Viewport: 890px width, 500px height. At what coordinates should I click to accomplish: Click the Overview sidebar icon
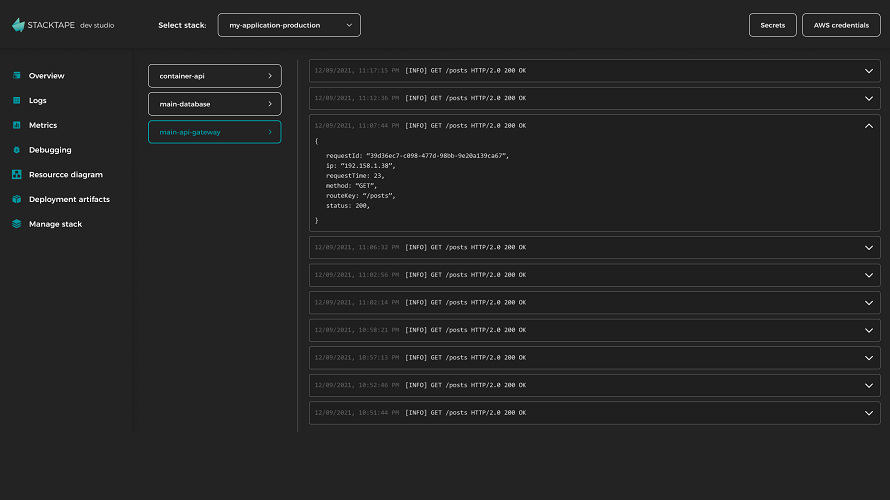17,76
